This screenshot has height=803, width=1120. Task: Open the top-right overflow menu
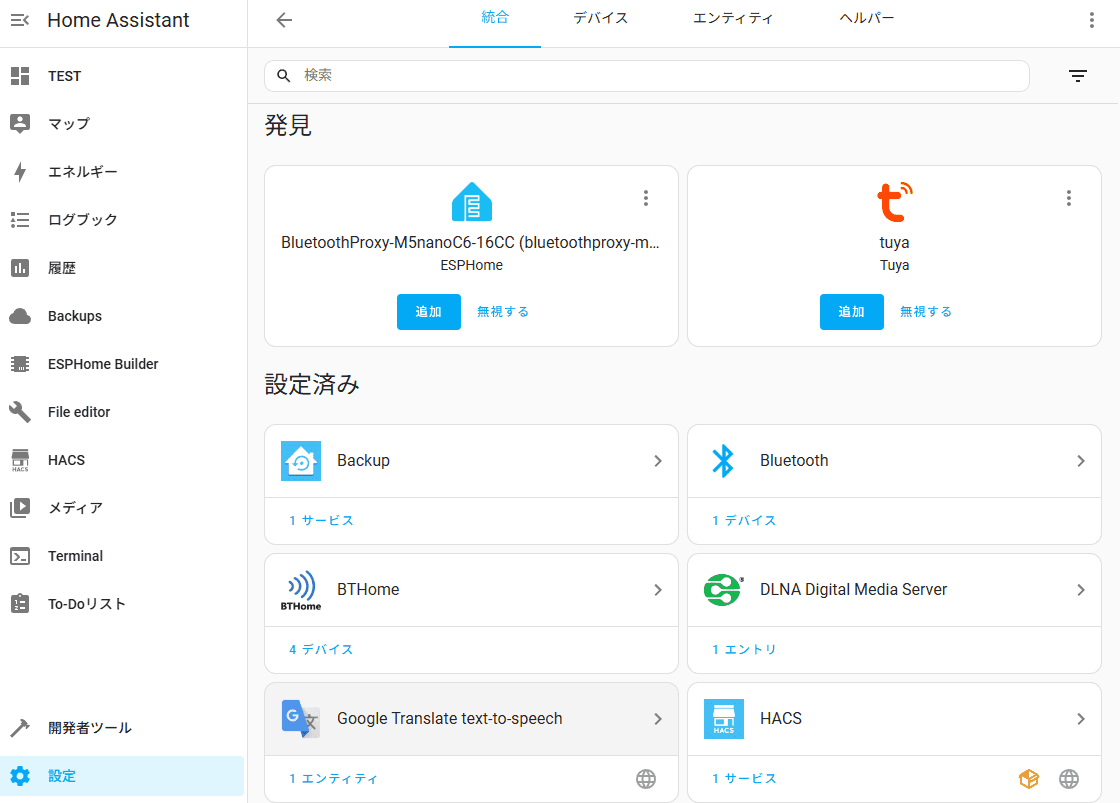pyautogui.click(x=1091, y=20)
